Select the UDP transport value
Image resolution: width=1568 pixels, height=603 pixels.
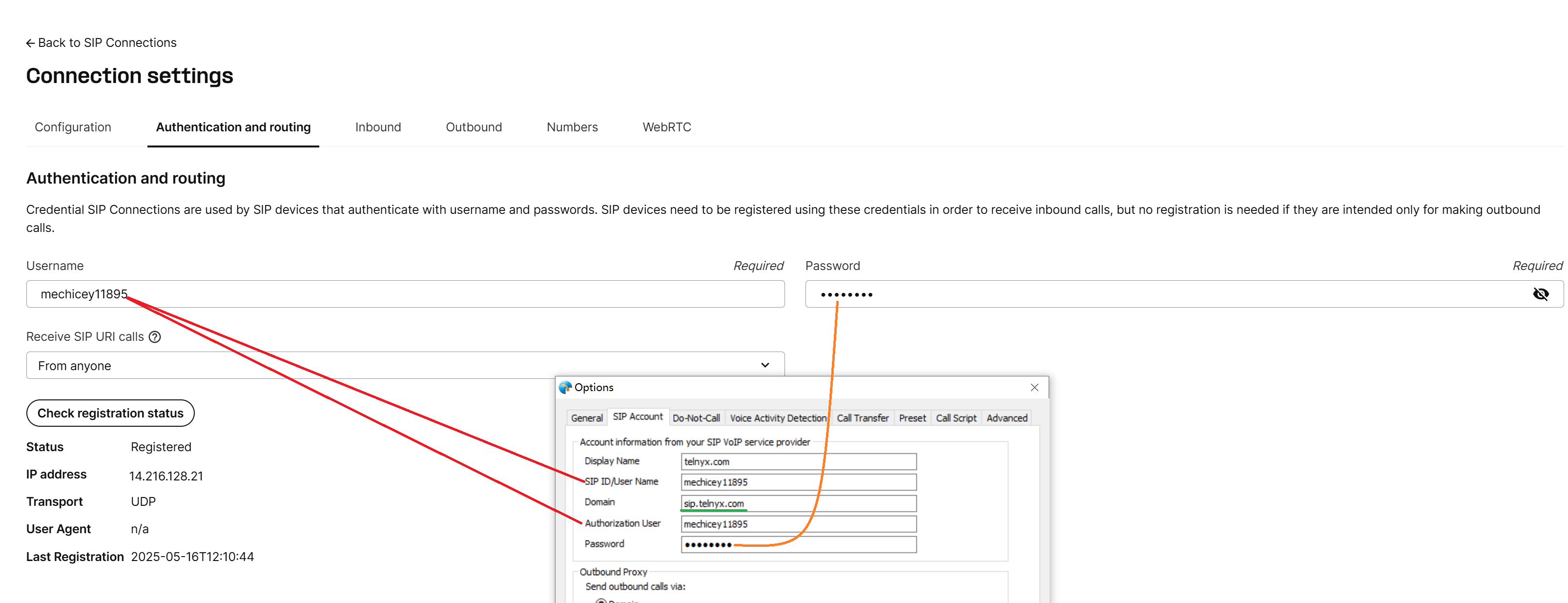(143, 502)
